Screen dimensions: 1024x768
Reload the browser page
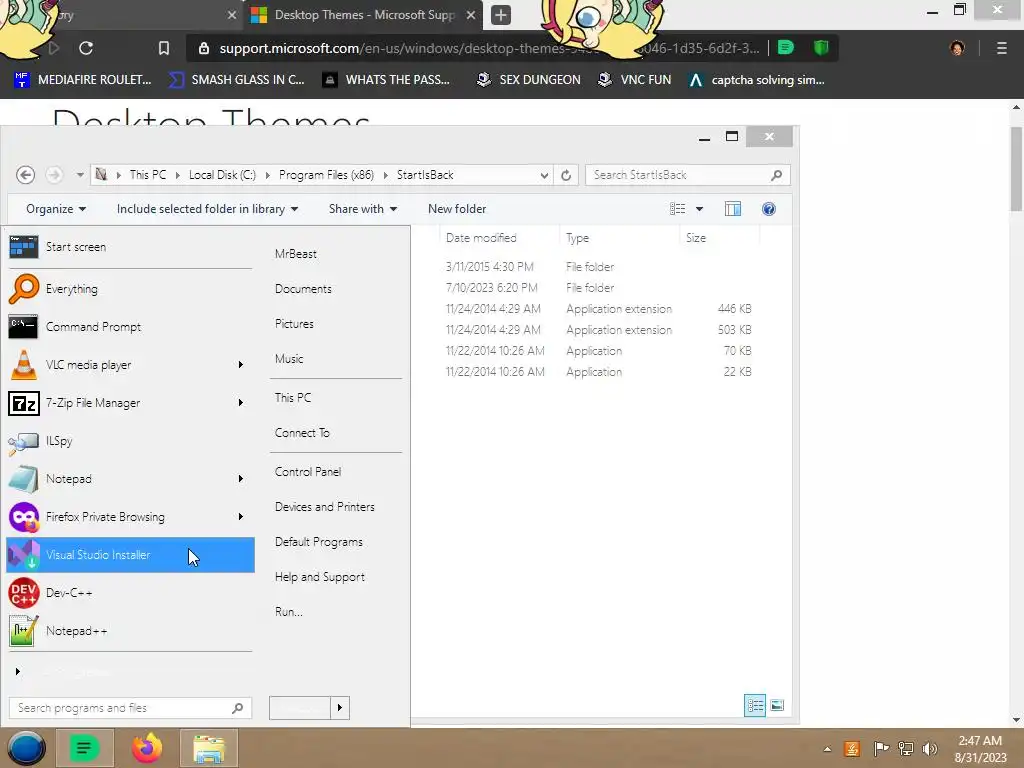86,48
